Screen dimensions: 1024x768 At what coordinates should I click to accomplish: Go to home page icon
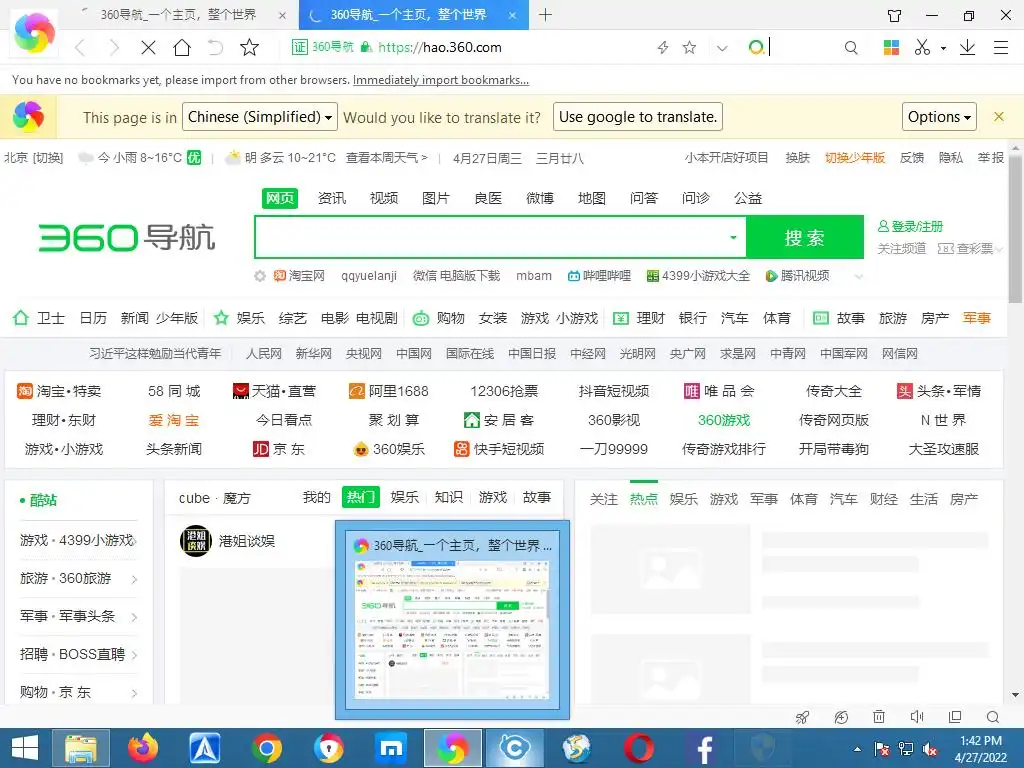tap(182, 47)
